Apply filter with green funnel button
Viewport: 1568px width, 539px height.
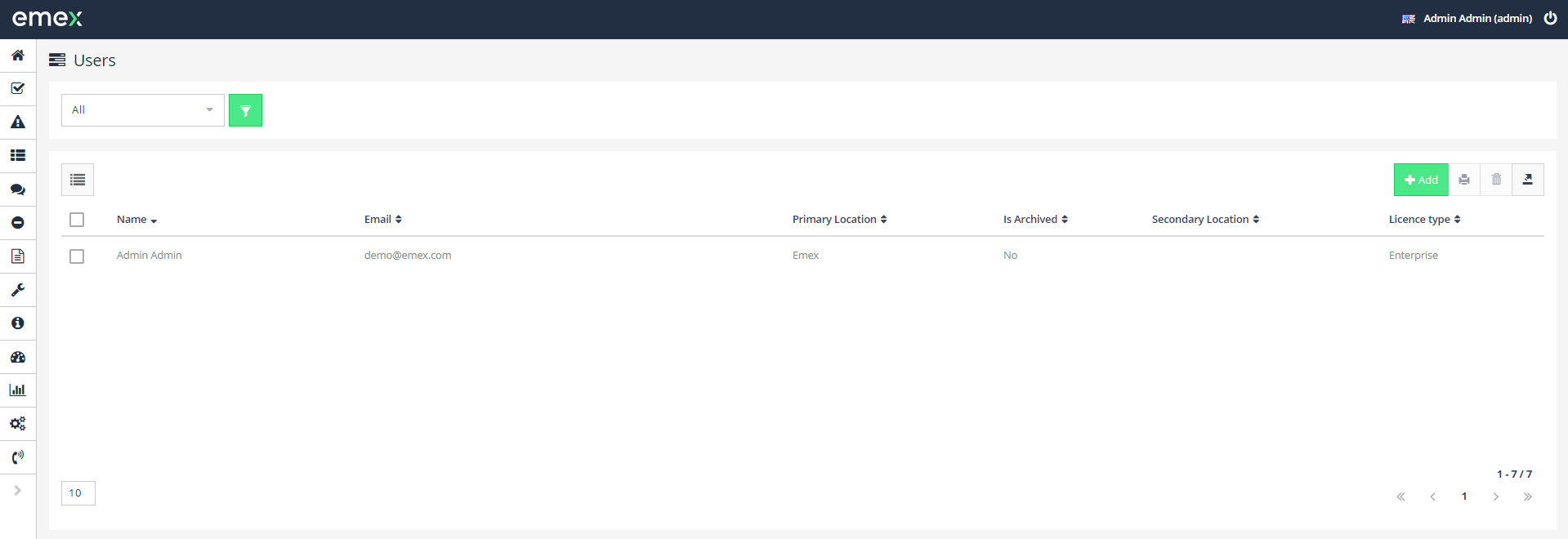tap(245, 110)
